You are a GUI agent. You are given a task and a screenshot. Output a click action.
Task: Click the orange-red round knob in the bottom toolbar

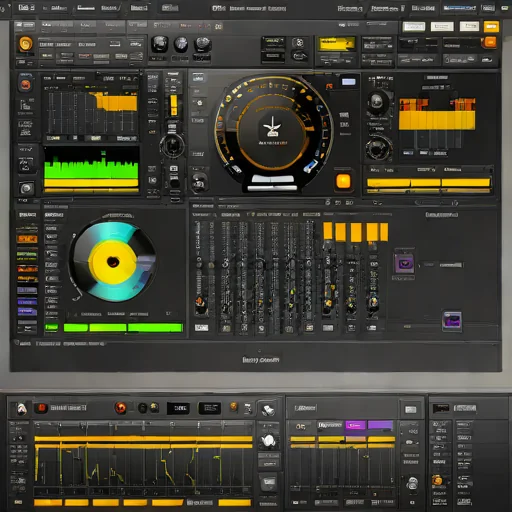120,408
